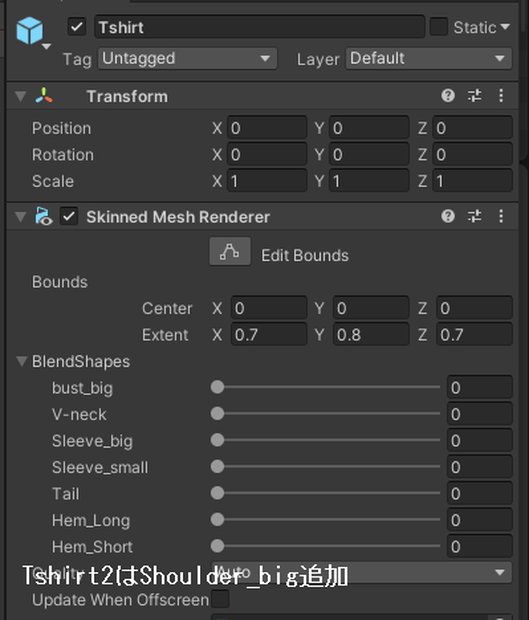Open Skinned Mesh Renderer help icon
This screenshot has height=620, width=529.
tap(448, 216)
